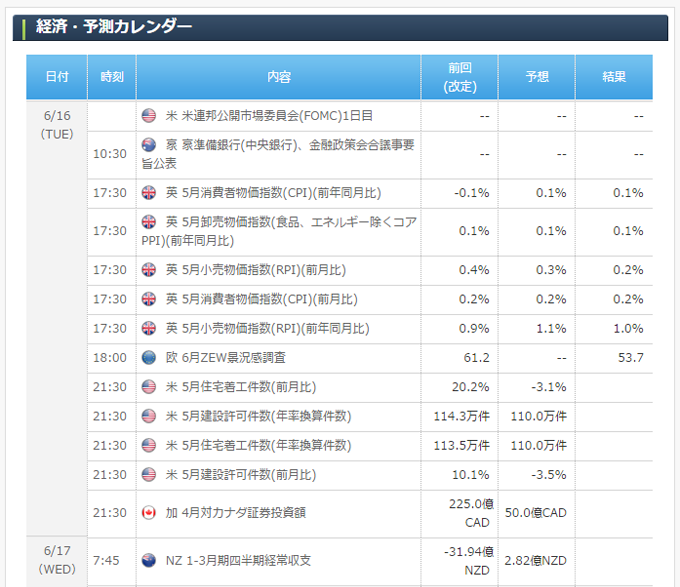Image resolution: width=680 pixels, height=587 pixels.
Task: Click the EU flag beside 6月ZEW景況感調査
Action: tap(150, 357)
